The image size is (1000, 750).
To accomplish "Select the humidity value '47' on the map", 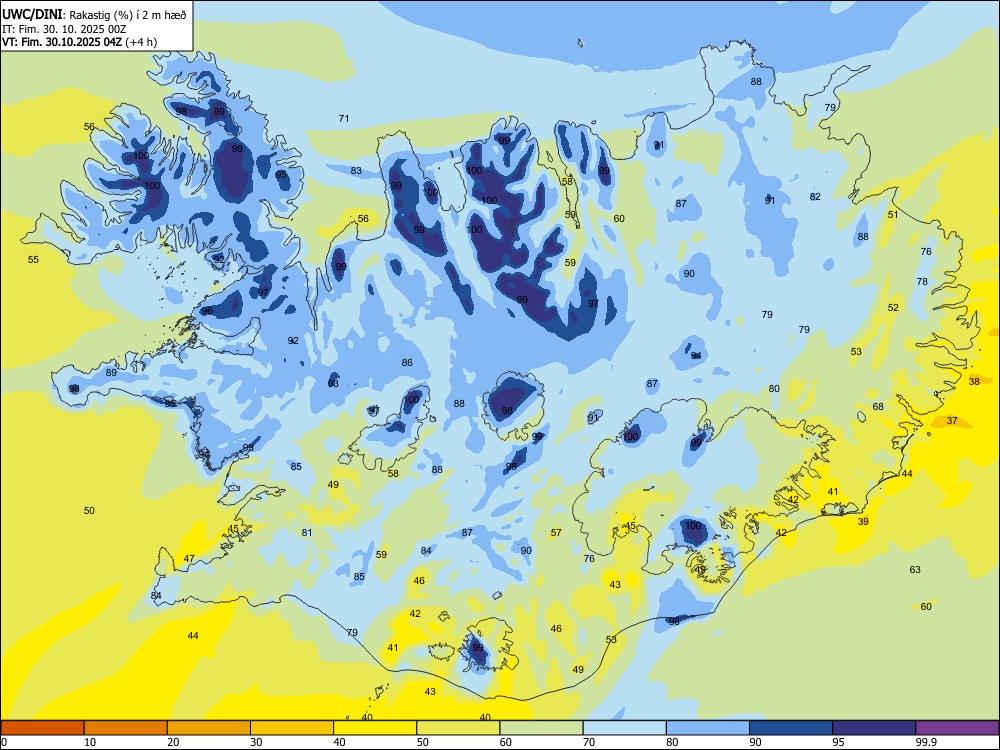I will coord(189,558).
